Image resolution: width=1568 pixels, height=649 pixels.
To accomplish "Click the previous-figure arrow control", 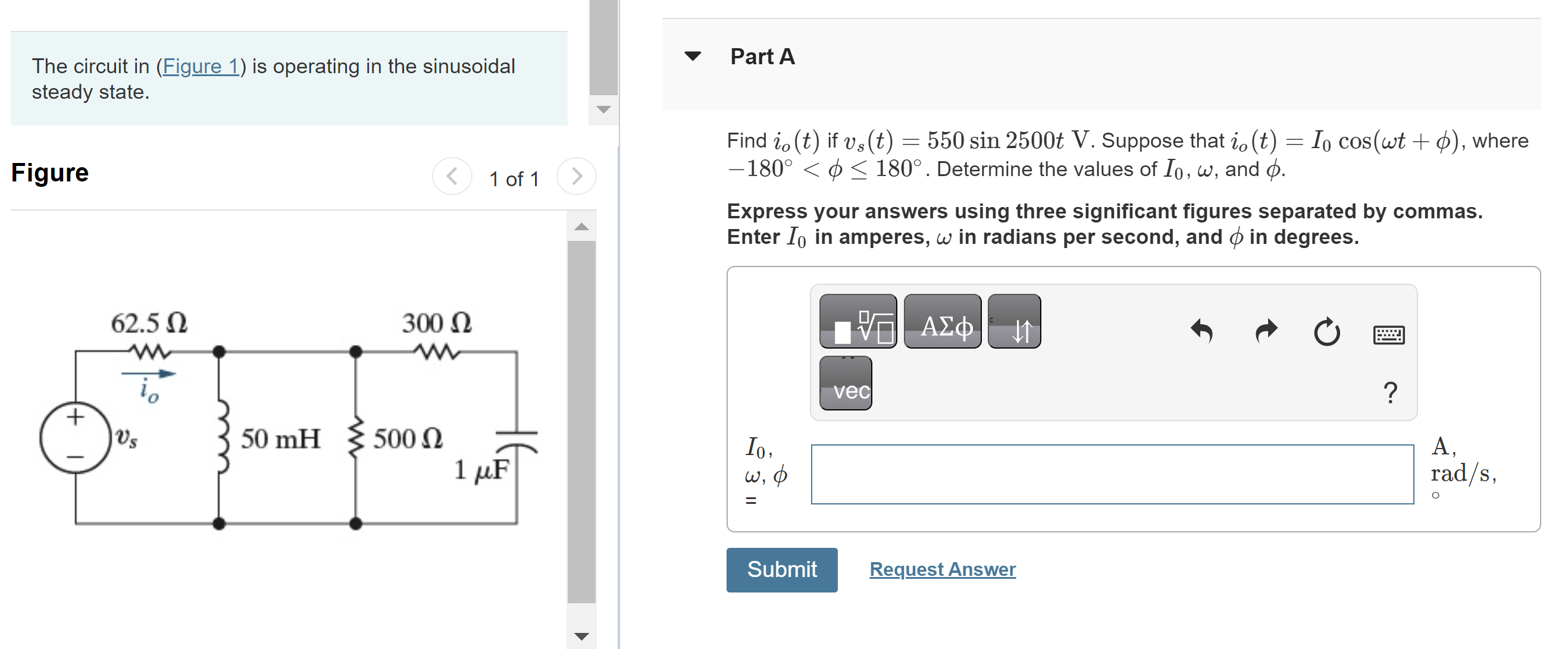I will (x=451, y=177).
